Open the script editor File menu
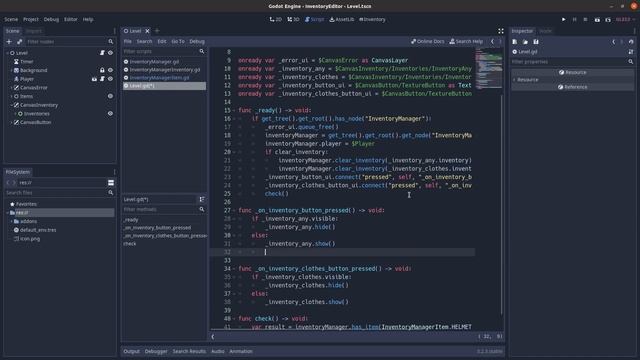 click(128, 41)
